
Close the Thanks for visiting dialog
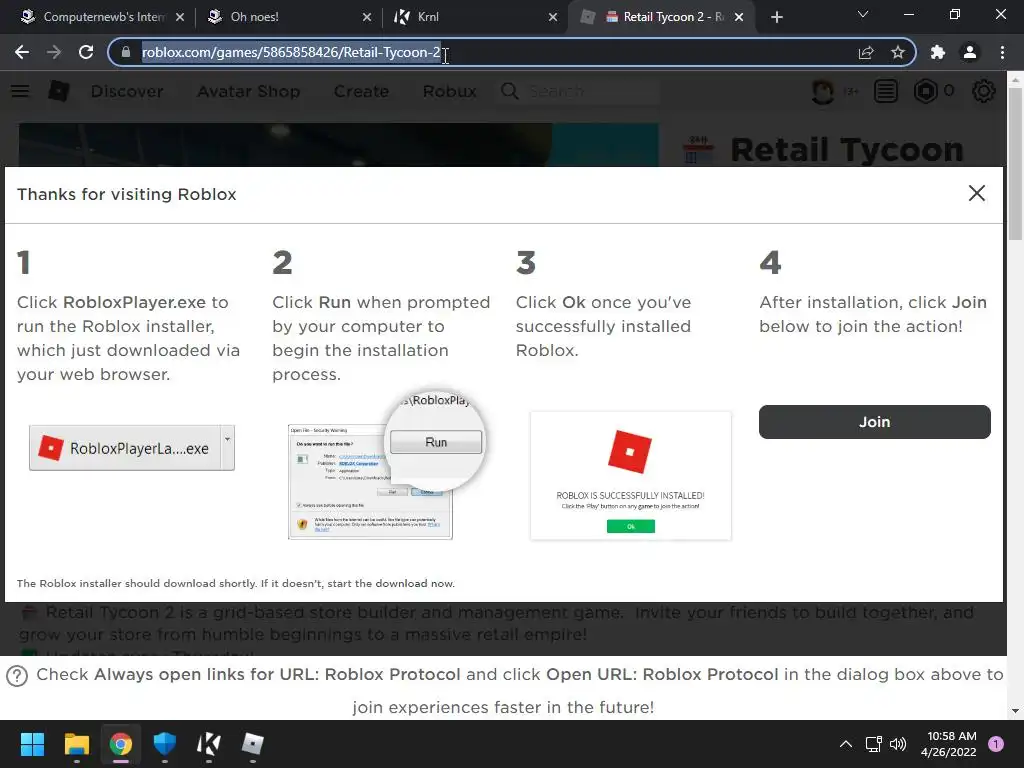tap(977, 193)
